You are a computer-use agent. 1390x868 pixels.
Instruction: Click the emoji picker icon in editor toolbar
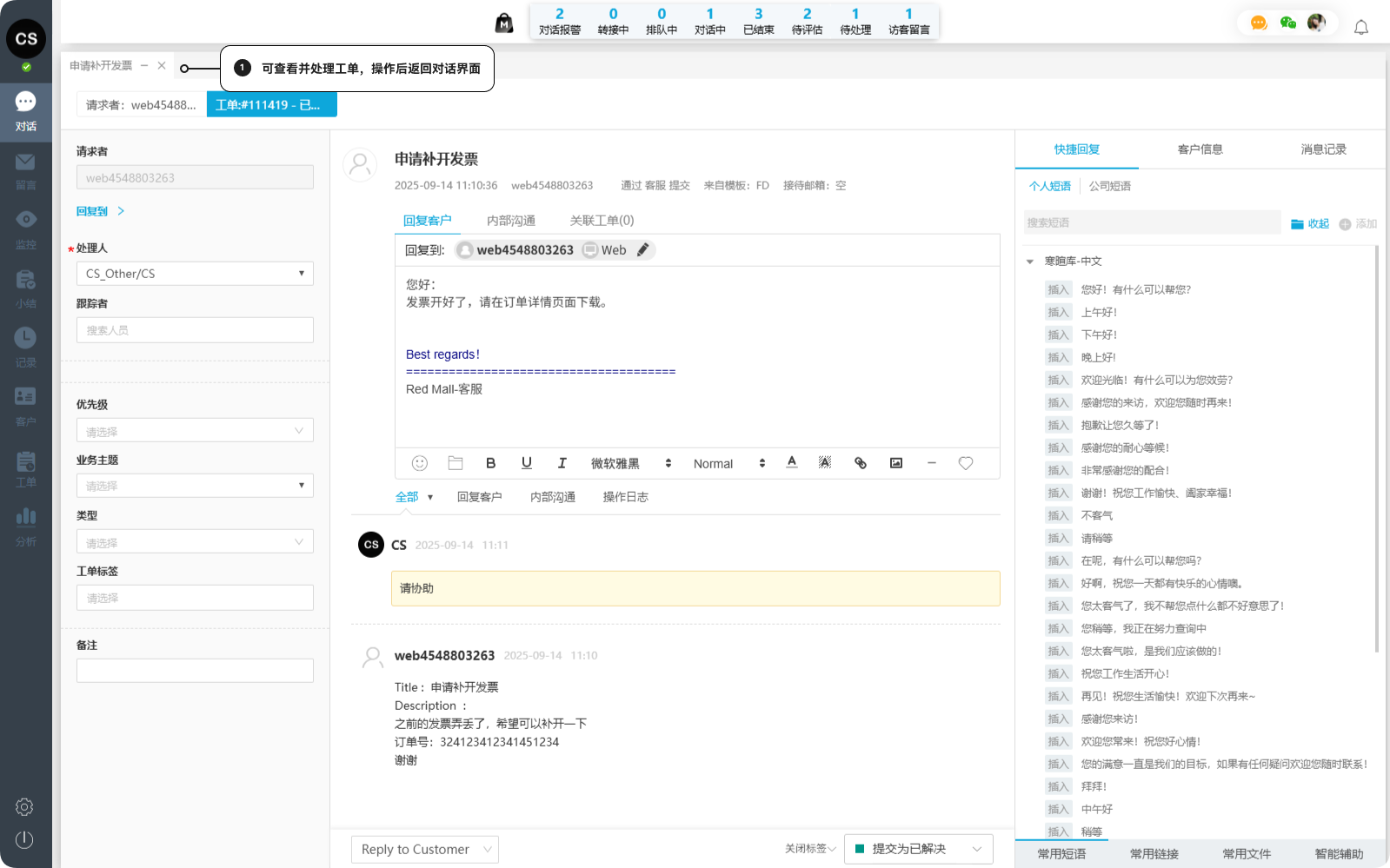click(x=419, y=463)
